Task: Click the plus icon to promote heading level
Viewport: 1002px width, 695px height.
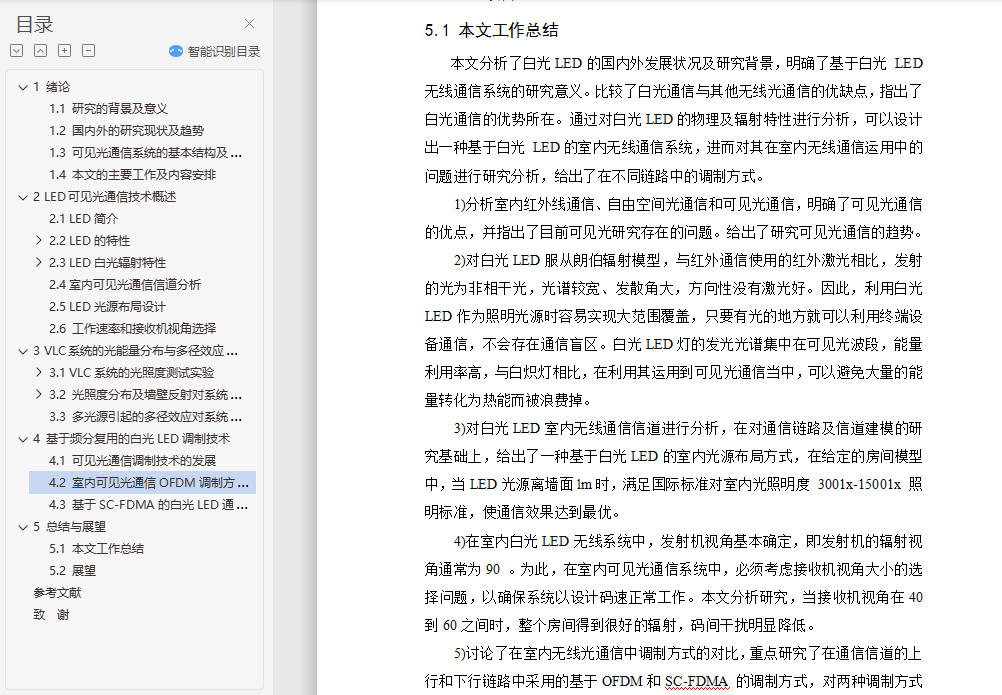Action: [x=65, y=50]
